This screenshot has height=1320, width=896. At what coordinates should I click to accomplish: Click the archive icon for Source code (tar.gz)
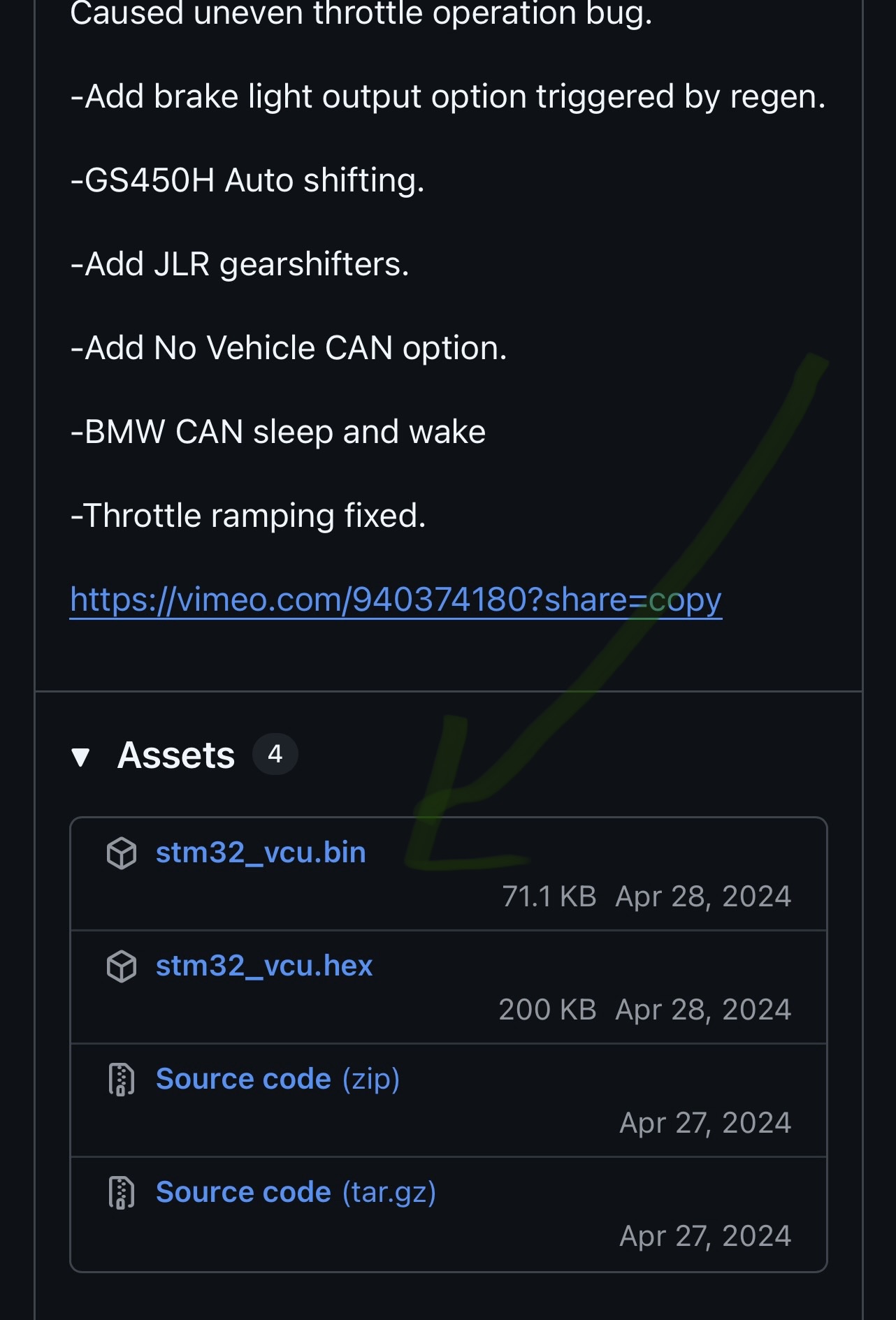[122, 1193]
